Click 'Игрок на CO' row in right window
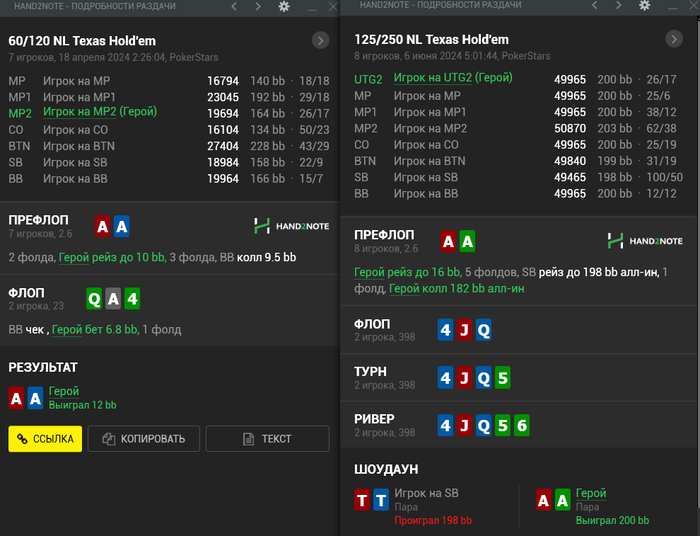 (425, 144)
